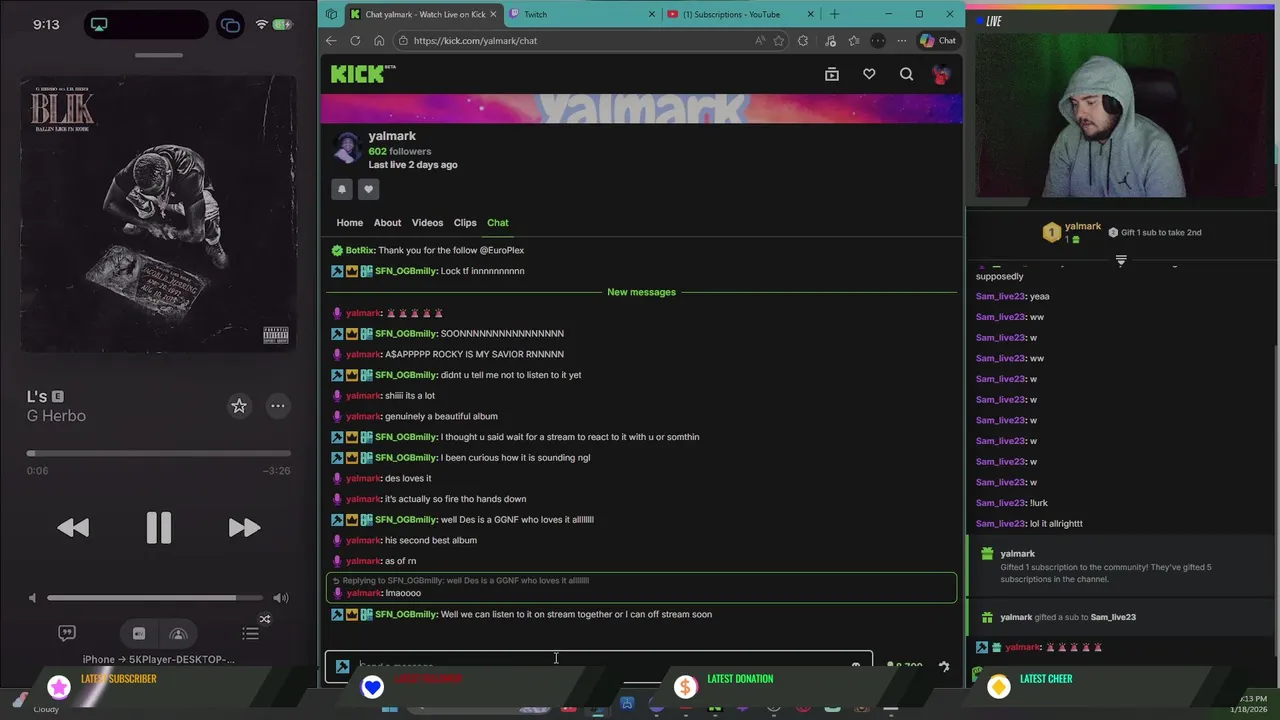Open the Copilot Chat button

point(938,41)
